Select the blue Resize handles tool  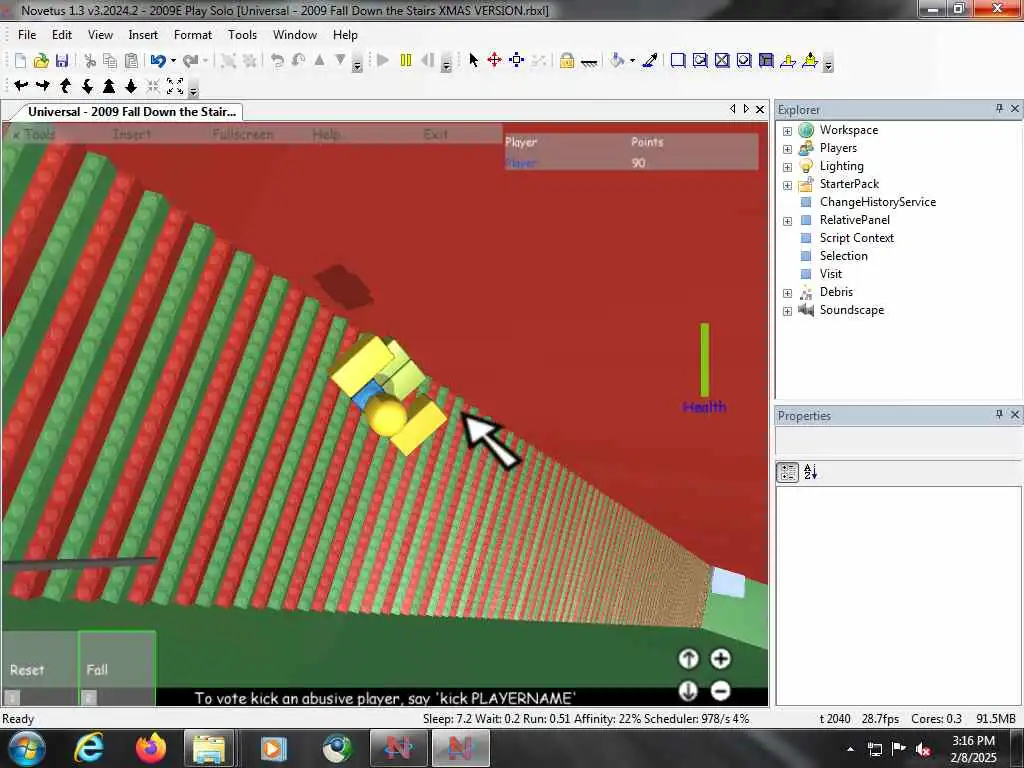[x=517, y=61]
